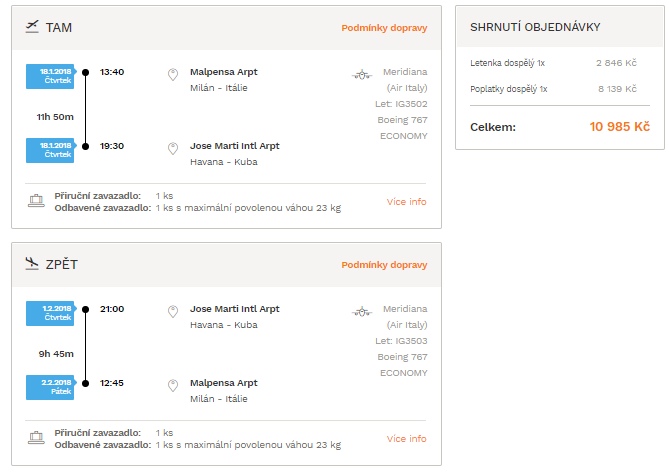Click the location pin next to Jose Marti arrival
This screenshot has width=669, height=472.
tap(173, 148)
